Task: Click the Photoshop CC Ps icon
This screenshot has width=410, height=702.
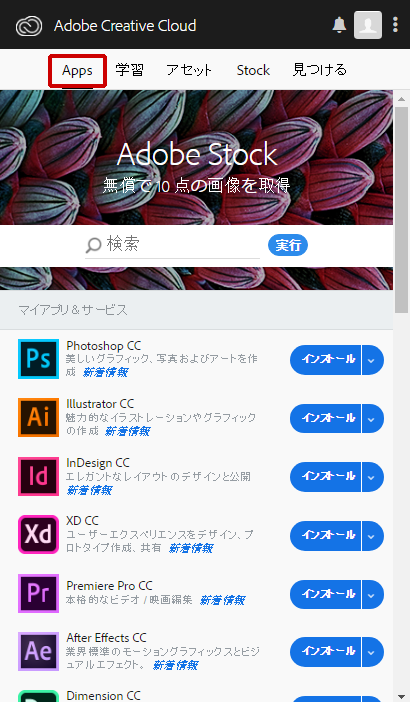Action: pos(38,359)
